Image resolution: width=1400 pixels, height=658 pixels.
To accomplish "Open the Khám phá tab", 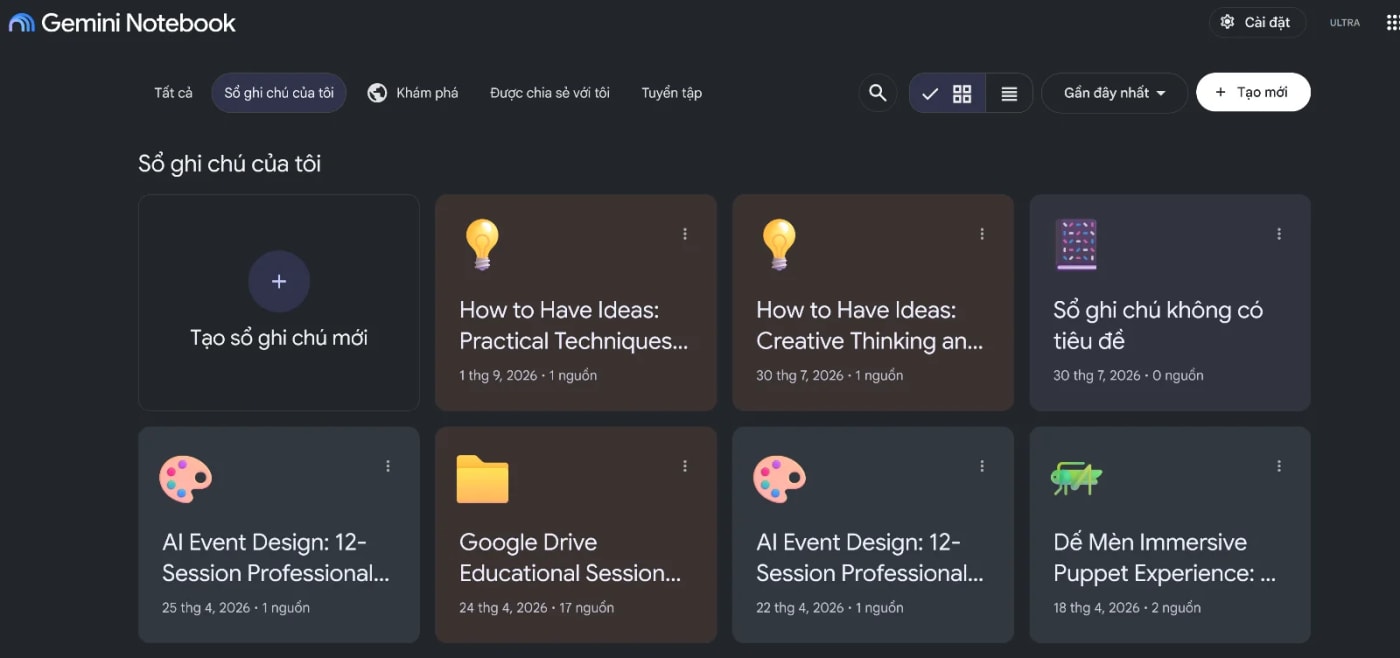I will click(412, 93).
